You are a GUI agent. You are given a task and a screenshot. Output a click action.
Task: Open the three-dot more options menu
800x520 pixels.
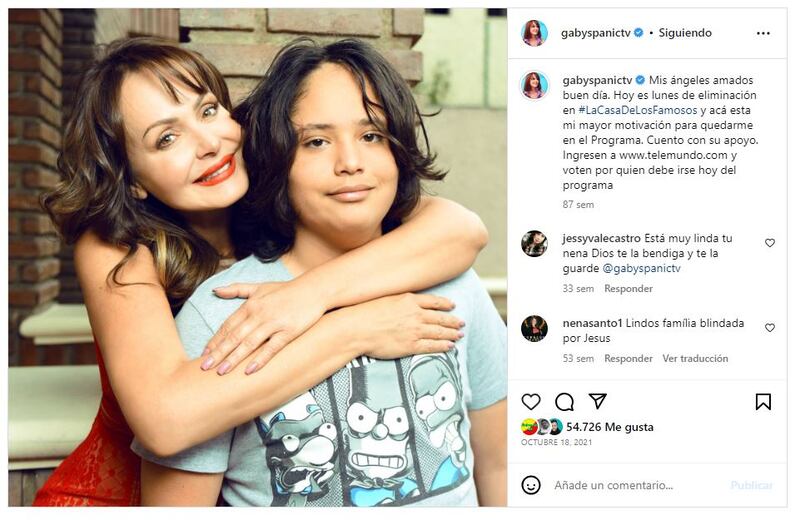coord(763,33)
